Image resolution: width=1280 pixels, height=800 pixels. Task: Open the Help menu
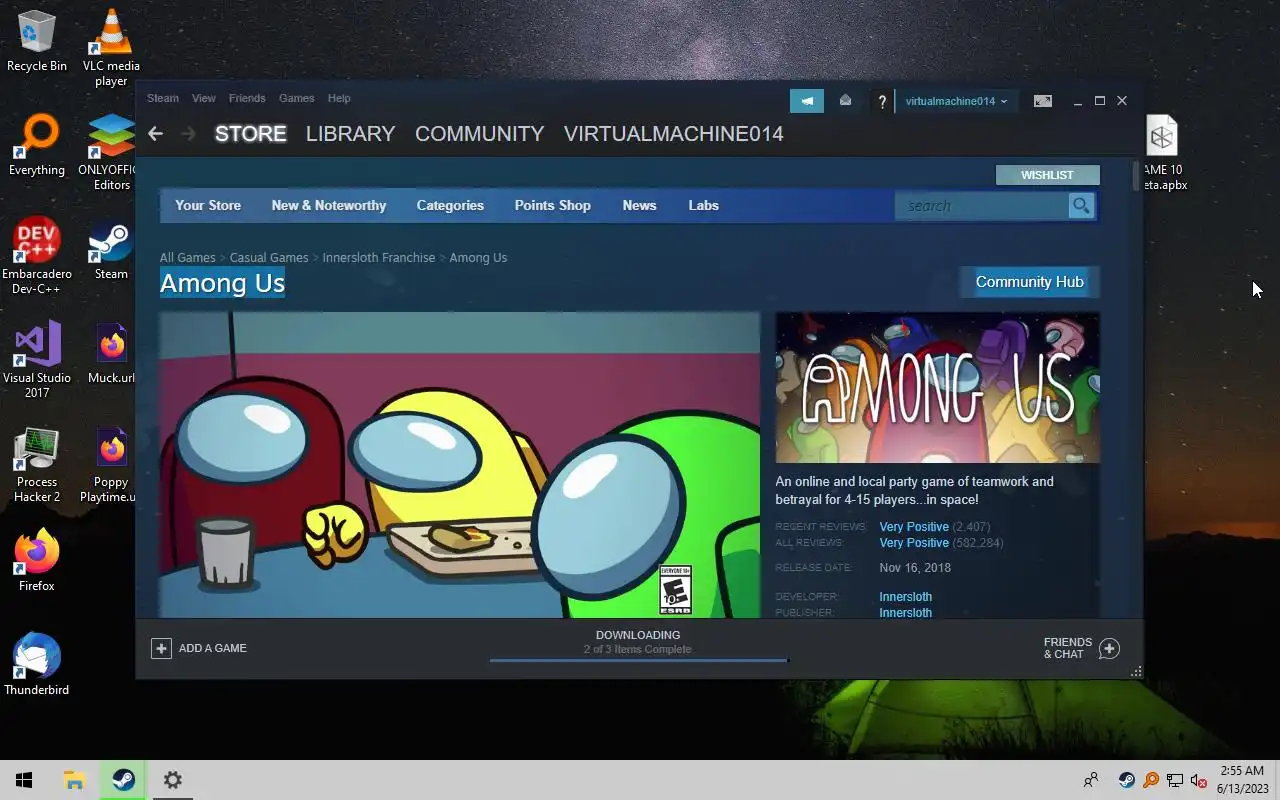tap(339, 98)
